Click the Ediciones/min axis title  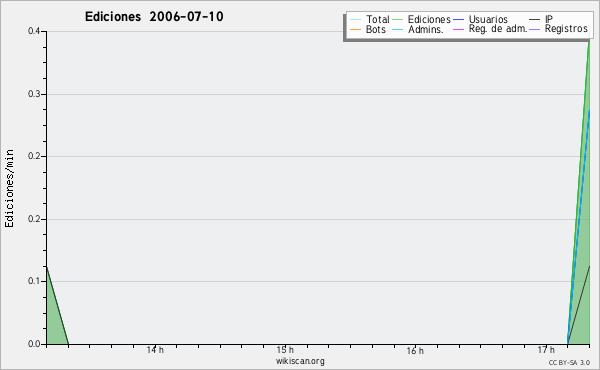(9, 188)
